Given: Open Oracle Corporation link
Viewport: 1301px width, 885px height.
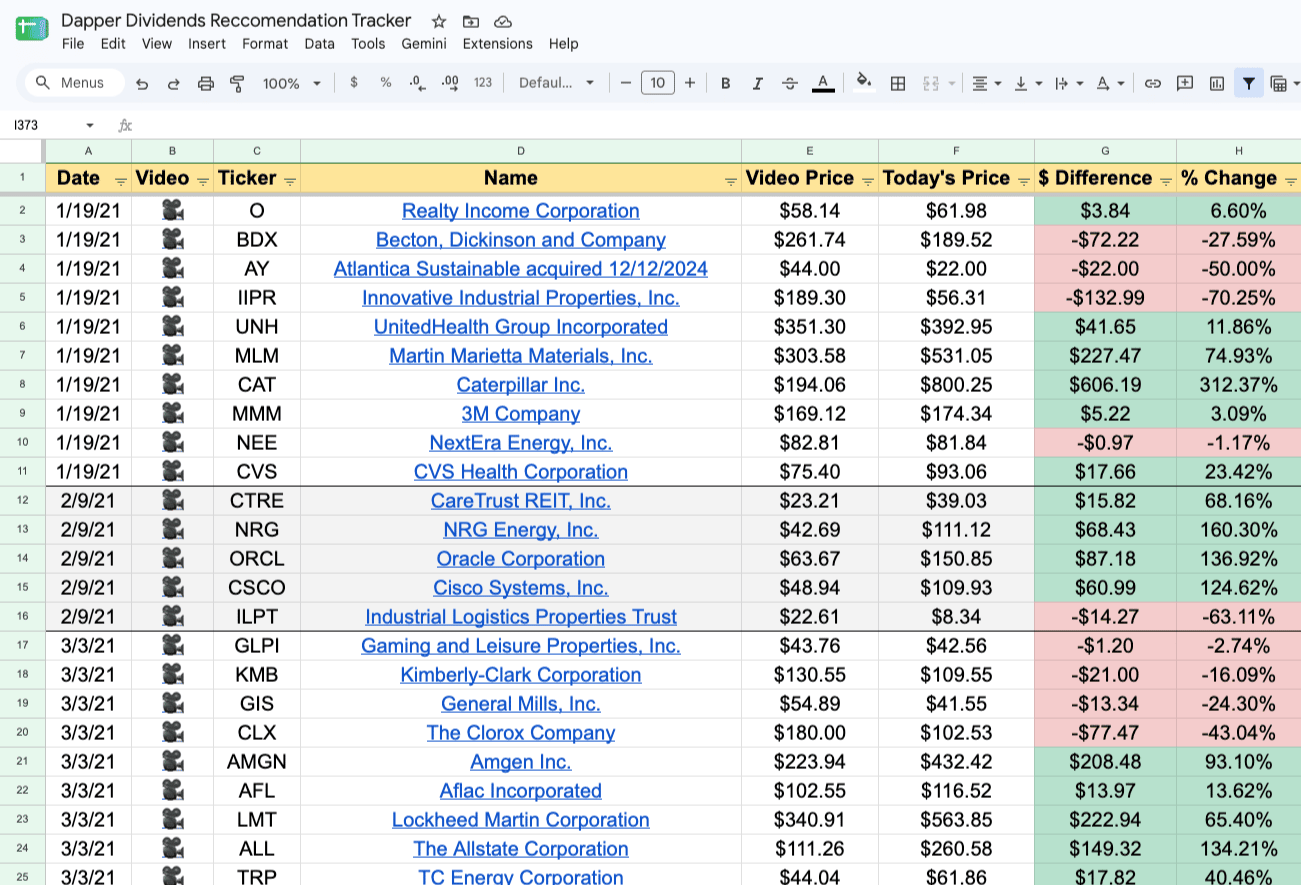Looking at the screenshot, I should point(521,559).
